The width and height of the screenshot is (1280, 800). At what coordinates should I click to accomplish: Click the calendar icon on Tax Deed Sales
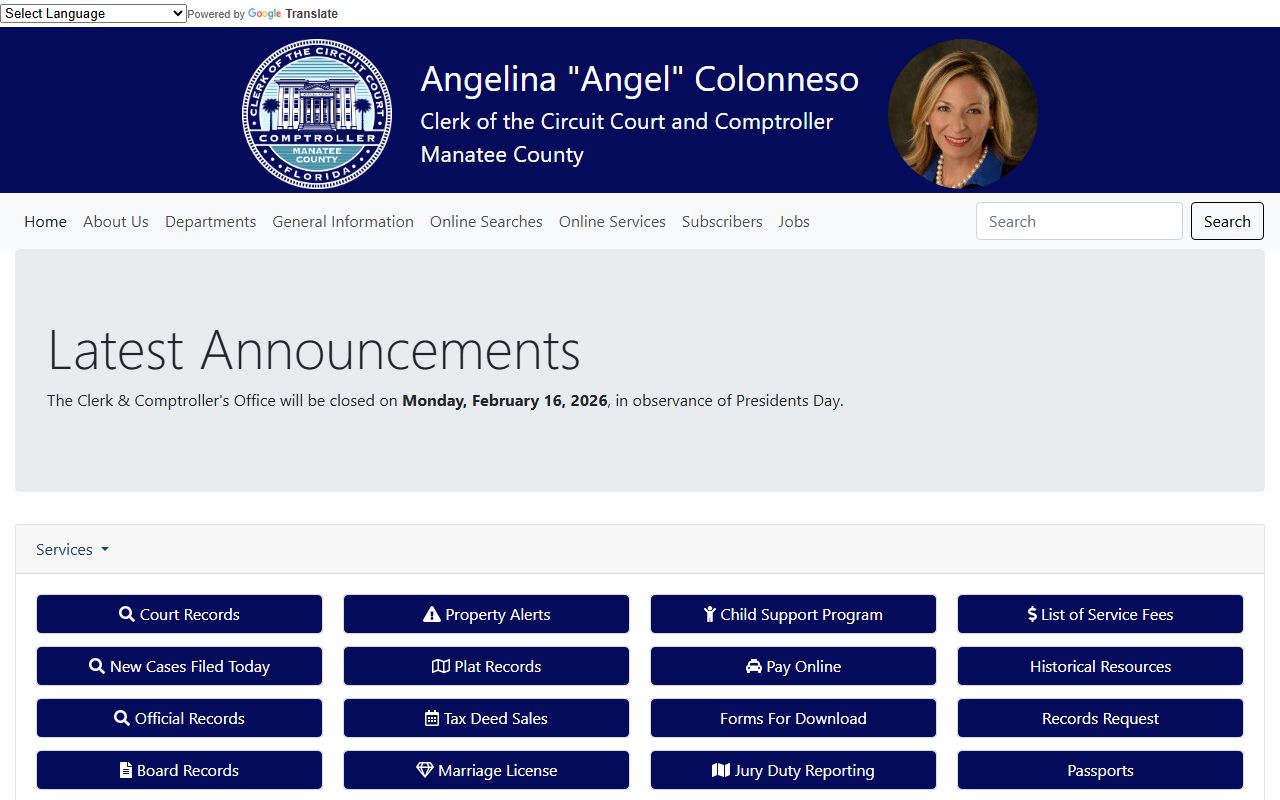[432, 718]
